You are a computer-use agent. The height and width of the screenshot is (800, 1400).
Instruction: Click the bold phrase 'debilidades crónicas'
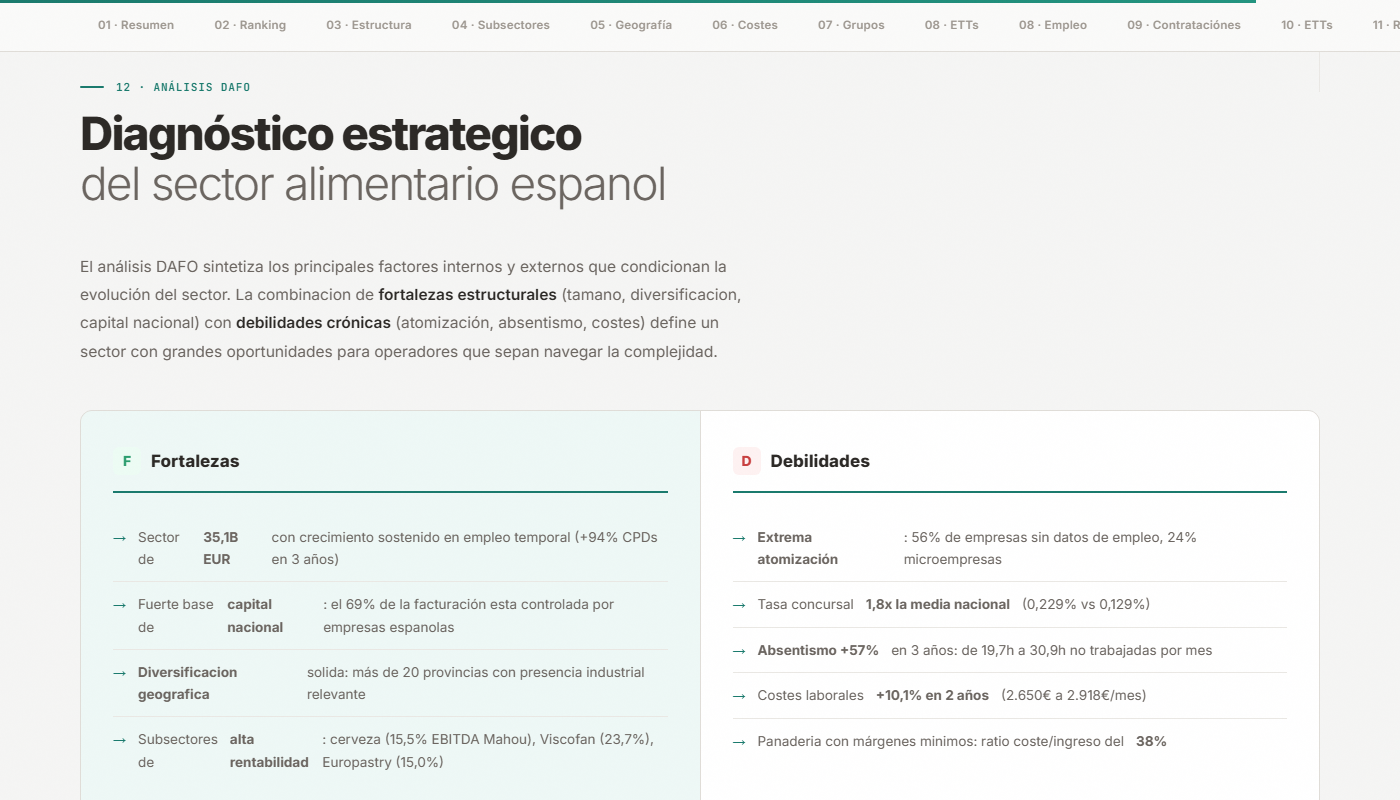(x=313, y=323)
